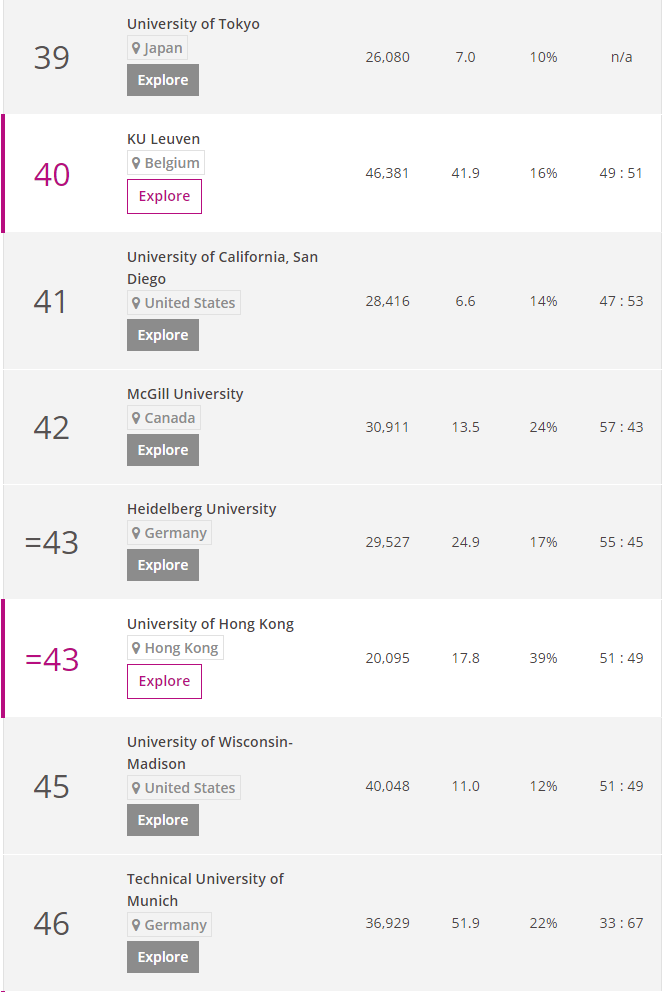Click the Hong Kong location pin icon
Image resolution: width=665 pixels, height=992 pixels.
click(136, 648)
